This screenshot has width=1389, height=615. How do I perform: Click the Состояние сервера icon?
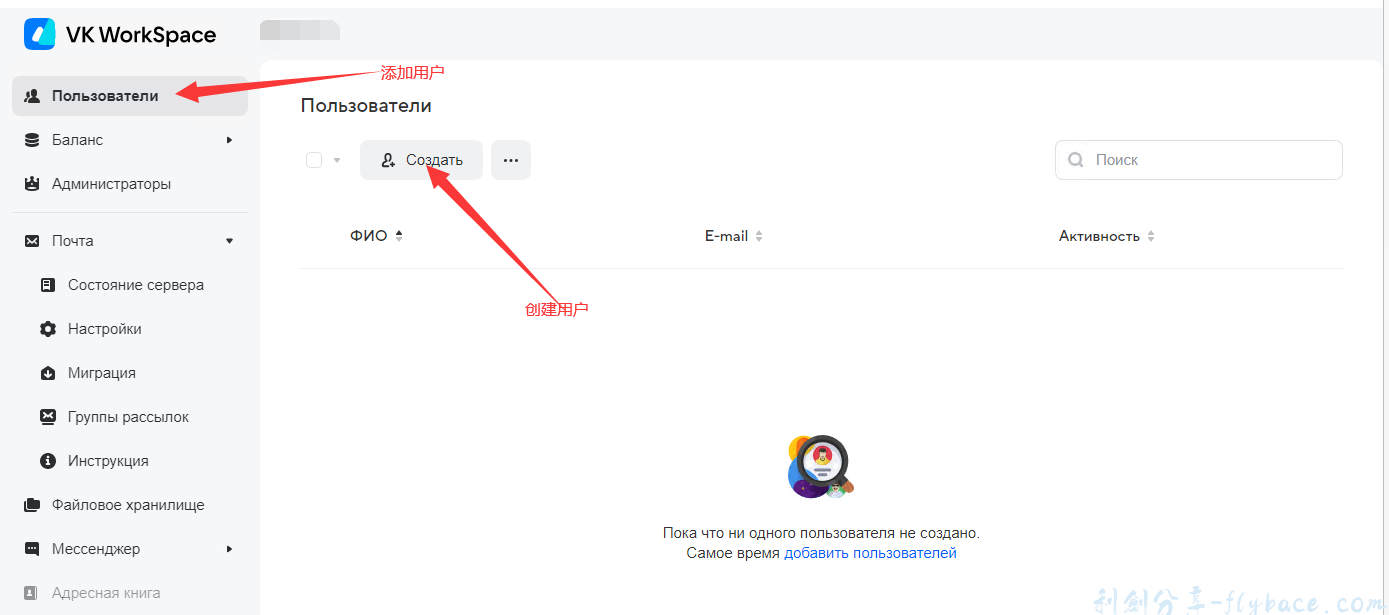coord(48,285)
